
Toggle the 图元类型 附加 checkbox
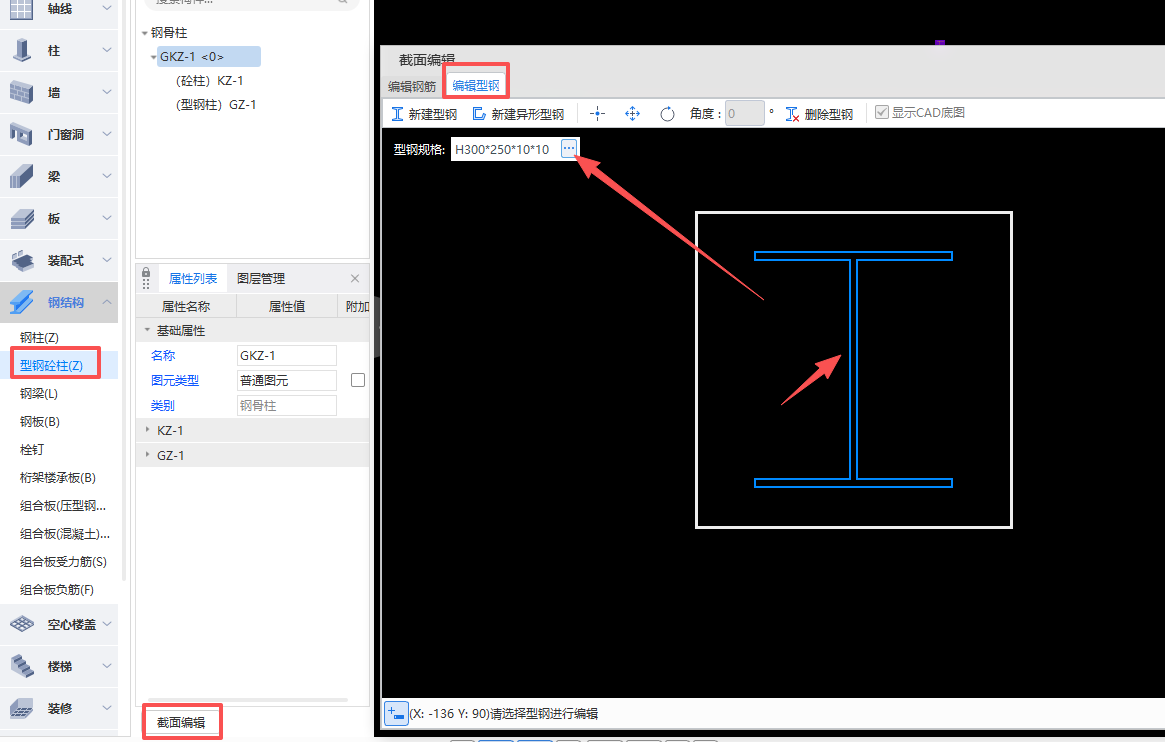(358, 380)
